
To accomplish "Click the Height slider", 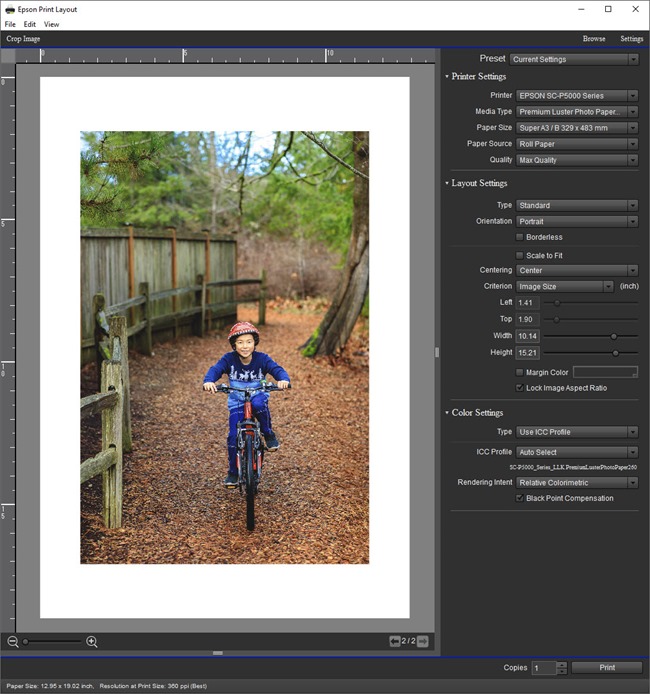I will pos(591,353).
